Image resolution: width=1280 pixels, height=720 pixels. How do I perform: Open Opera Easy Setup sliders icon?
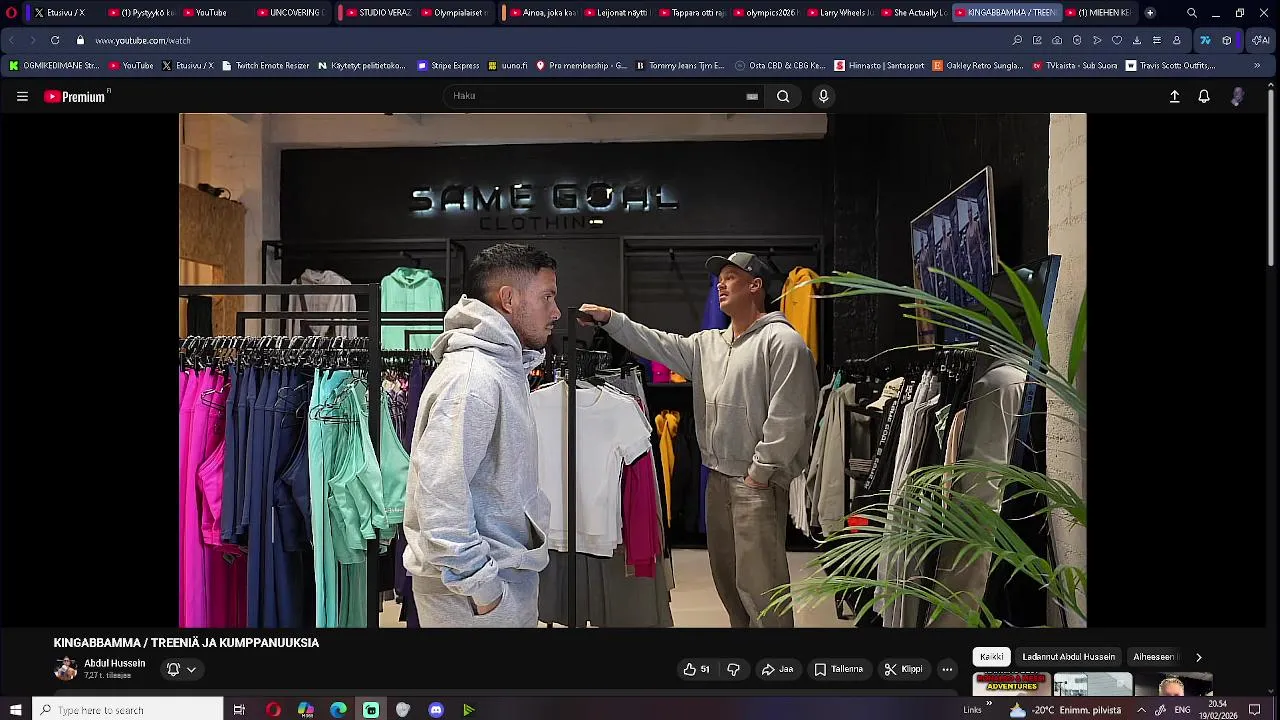[1157, 40]
